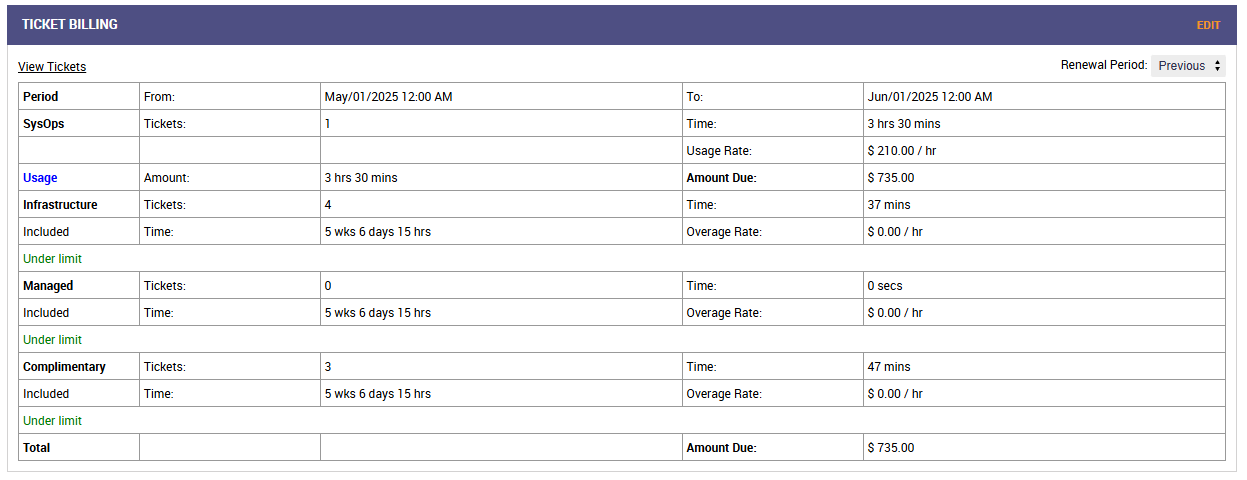Click Under limit status below Complimentary
The image size is (1247, 480).
[52, 421]
